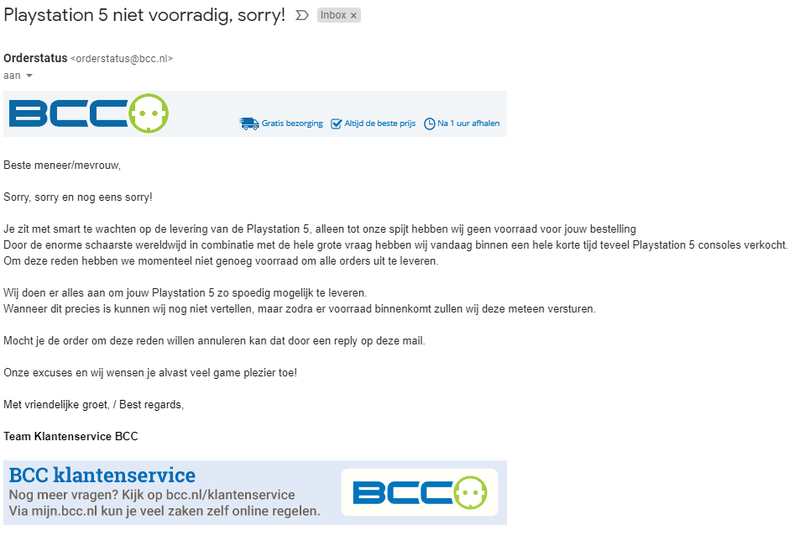Viewport: 800px width, 557px height.
Task: Open the 'Altijd de beste prijs' link
Action: click(380, 124)
